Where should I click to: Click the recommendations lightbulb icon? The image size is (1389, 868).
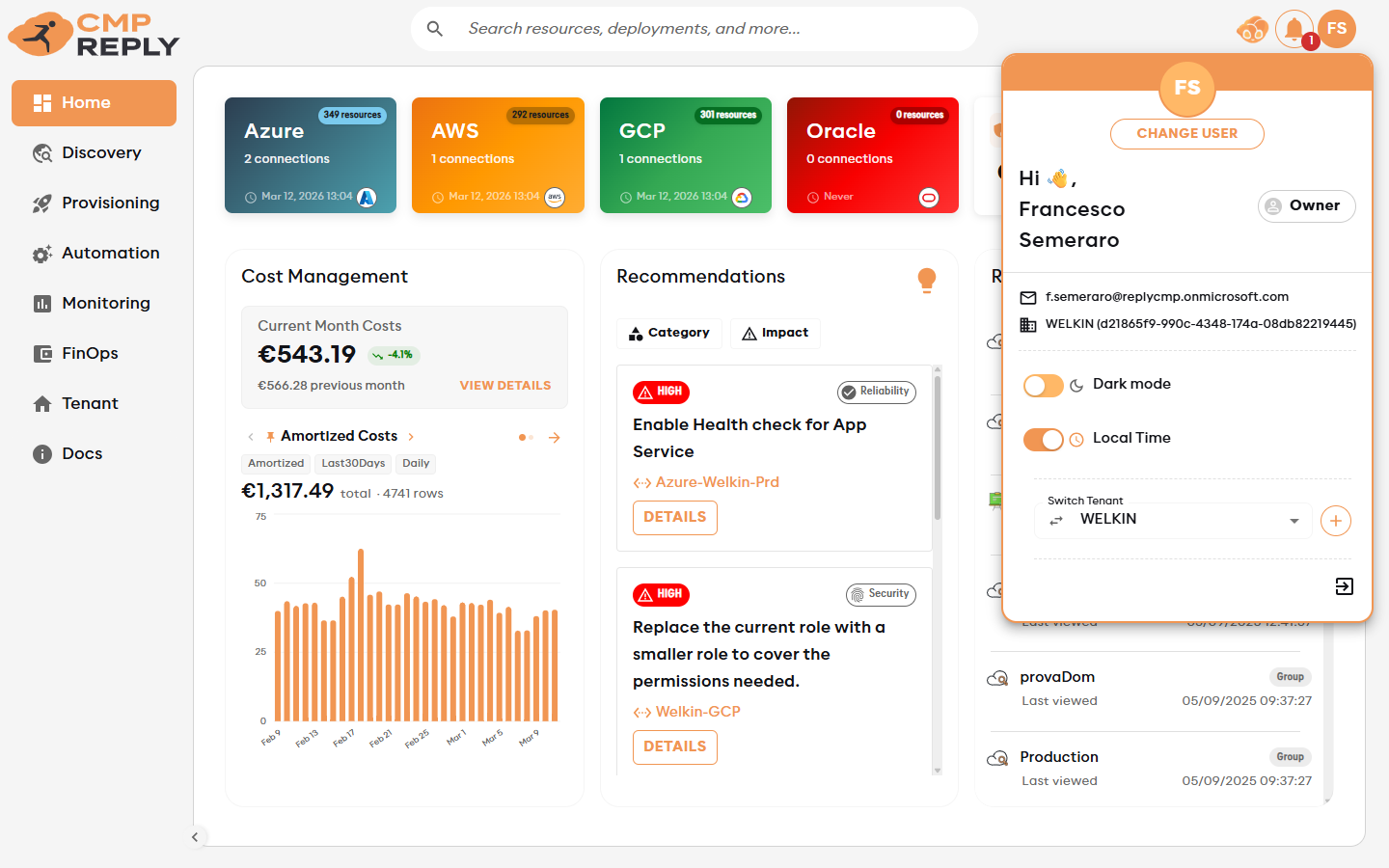click(x=926, y=280)
